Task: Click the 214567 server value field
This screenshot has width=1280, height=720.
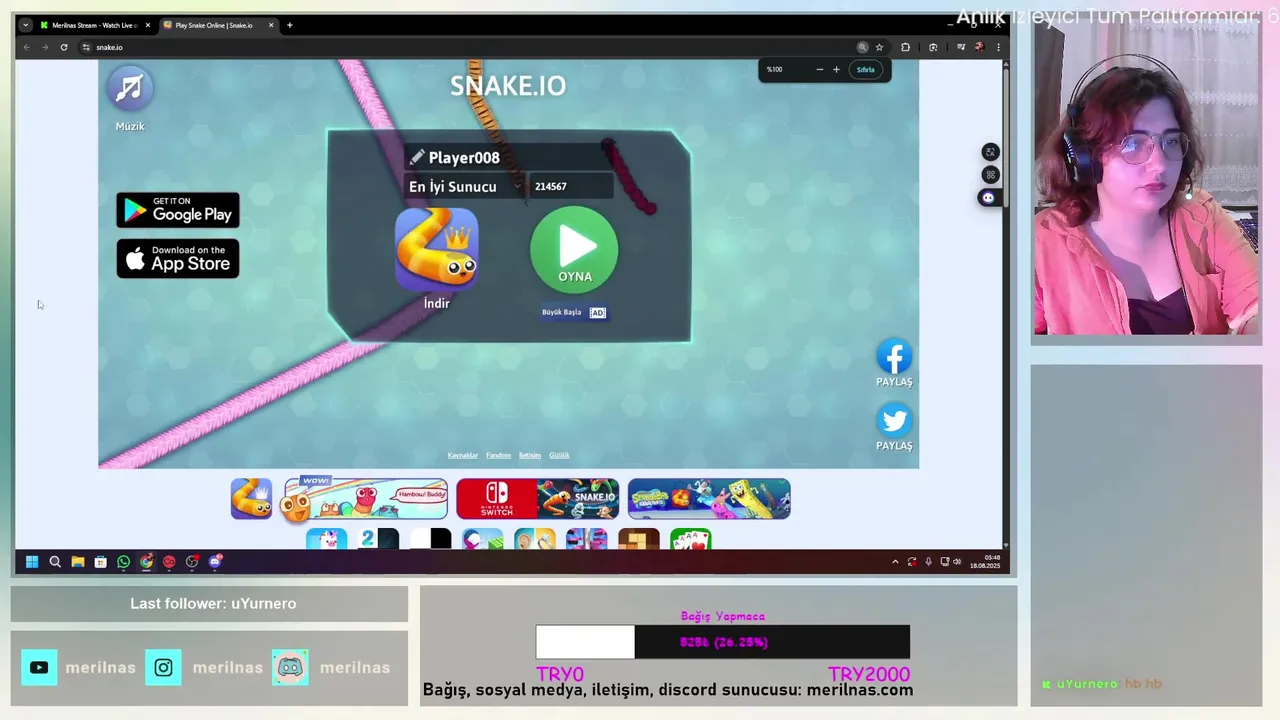Action: point(570,186)
